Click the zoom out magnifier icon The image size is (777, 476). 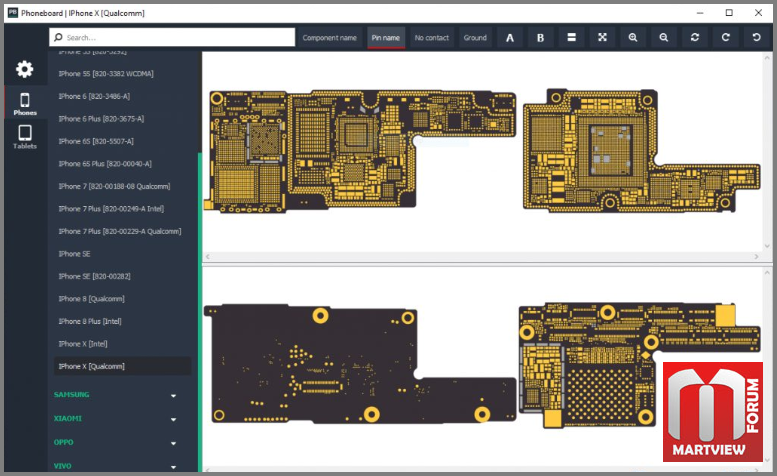[664, 38]
